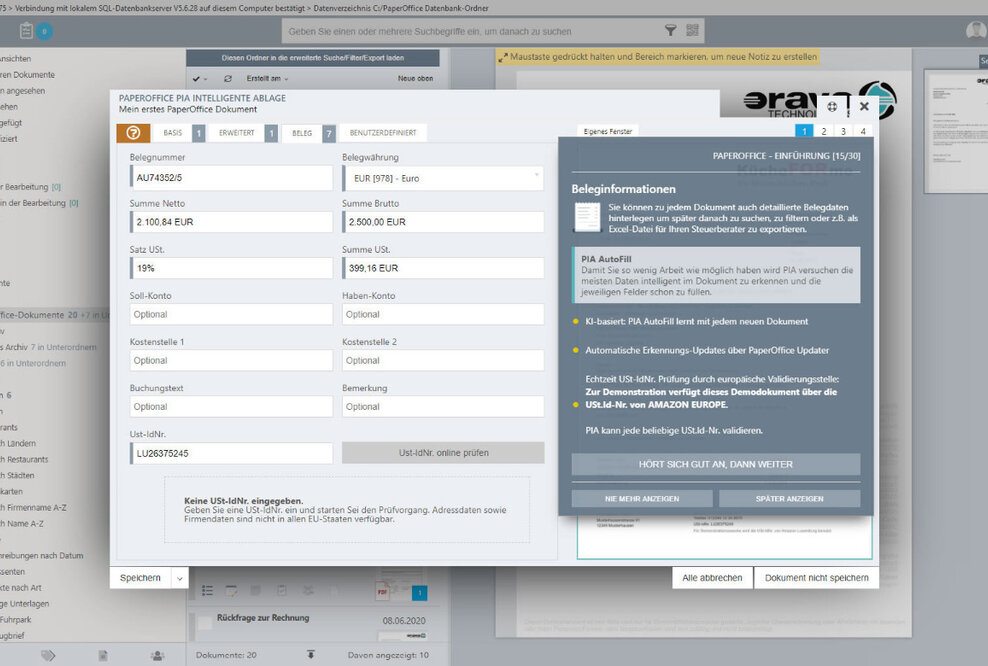
Task: Click HÖRT SICH GUT AN, DANN WEITER
Action: point(715,464)
